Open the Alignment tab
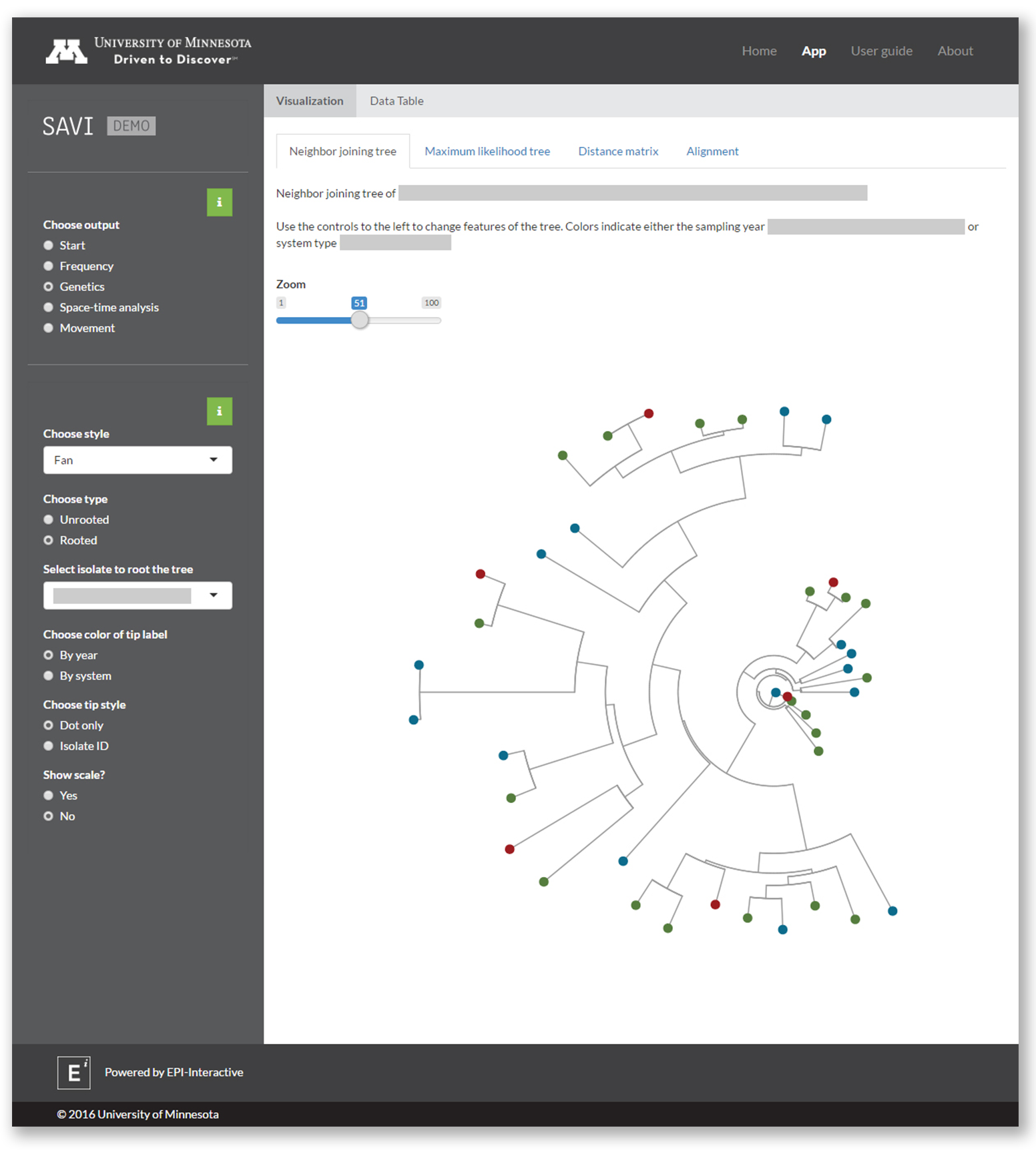Screen dimensions: 1036x1152 coord(712,152)
